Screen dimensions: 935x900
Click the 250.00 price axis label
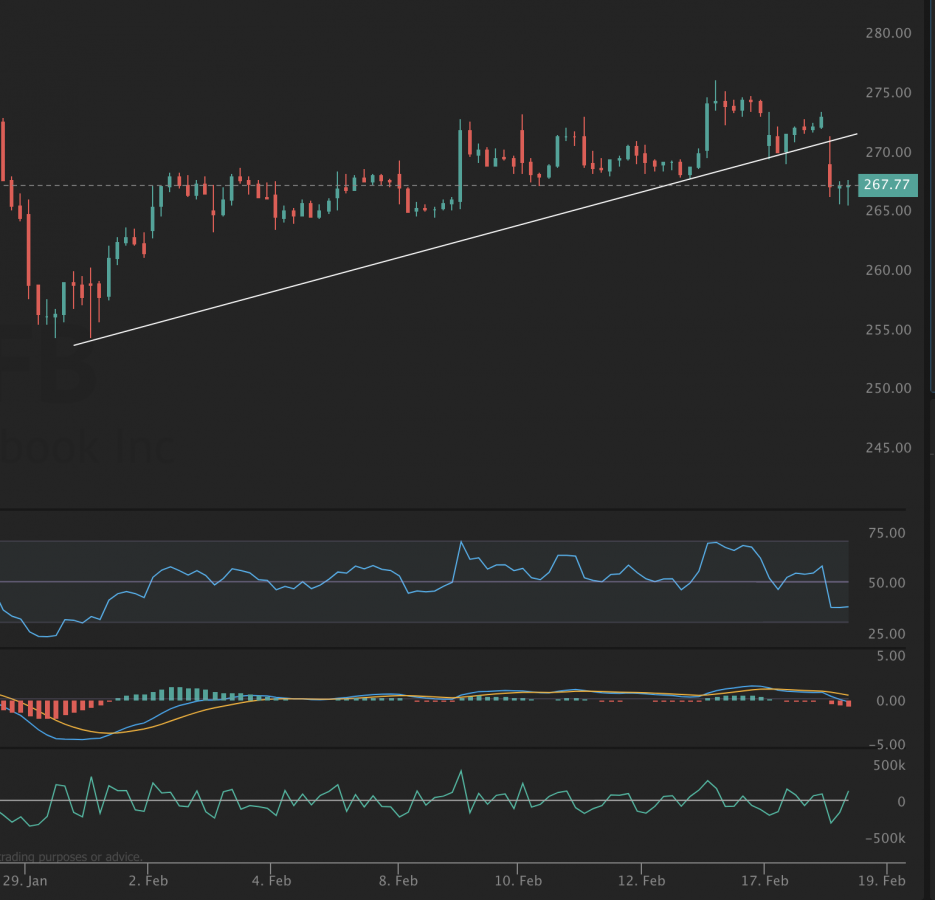click(888, 389)
